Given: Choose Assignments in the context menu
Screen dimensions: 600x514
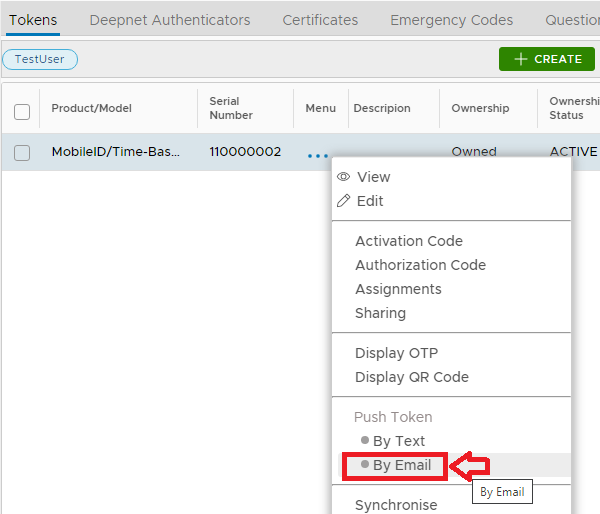Looking at the screenshot, I should [x=398, y=289].
